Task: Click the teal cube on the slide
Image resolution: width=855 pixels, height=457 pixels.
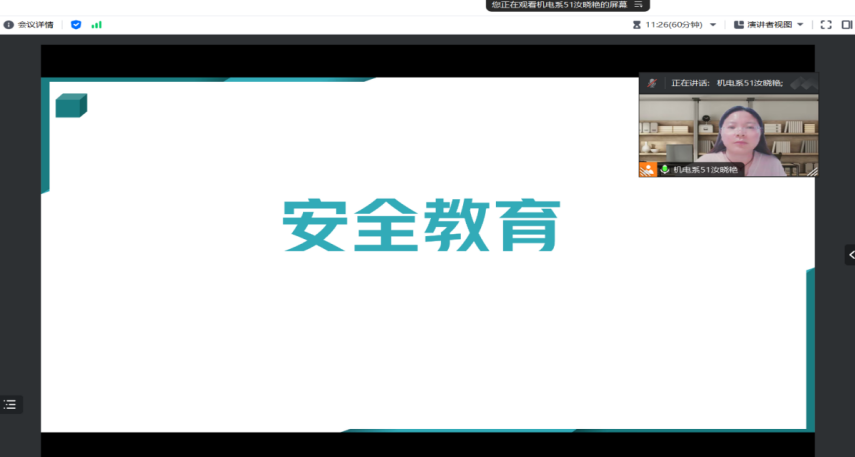Action: [x=71, y=105]
